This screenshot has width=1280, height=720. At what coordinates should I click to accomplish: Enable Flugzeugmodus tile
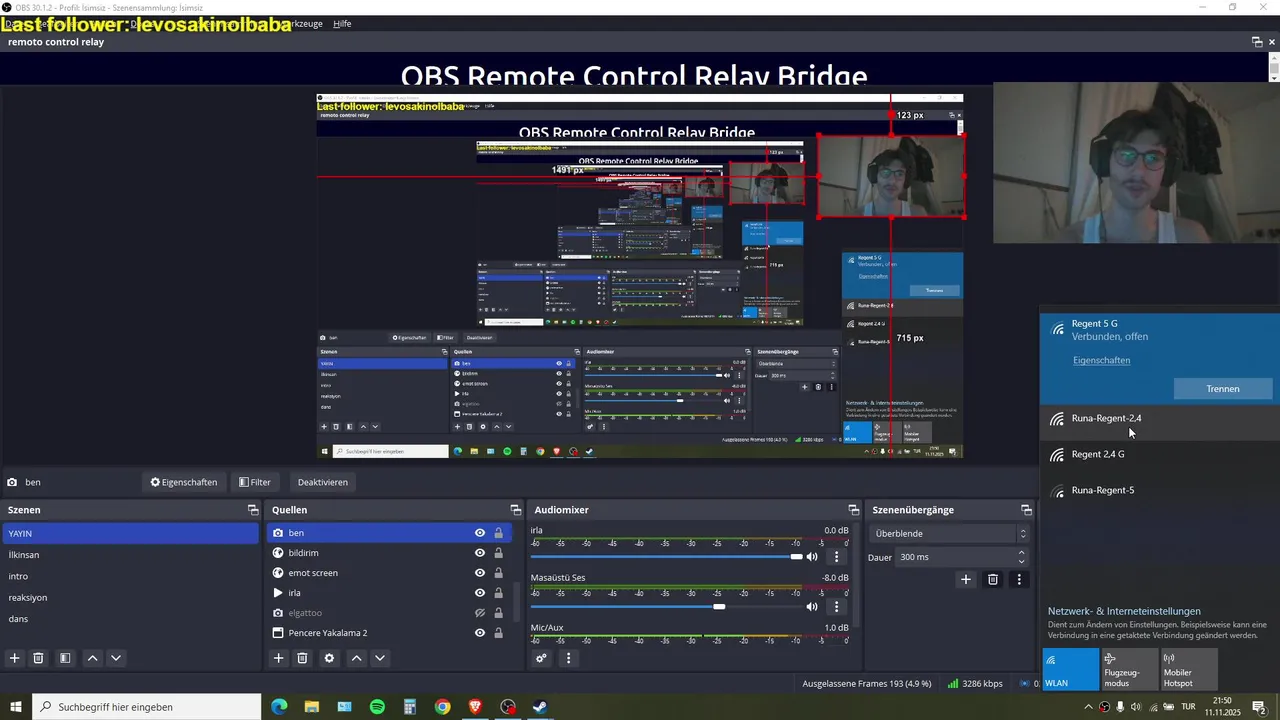pyautogui.click(x=1129, y=669)
